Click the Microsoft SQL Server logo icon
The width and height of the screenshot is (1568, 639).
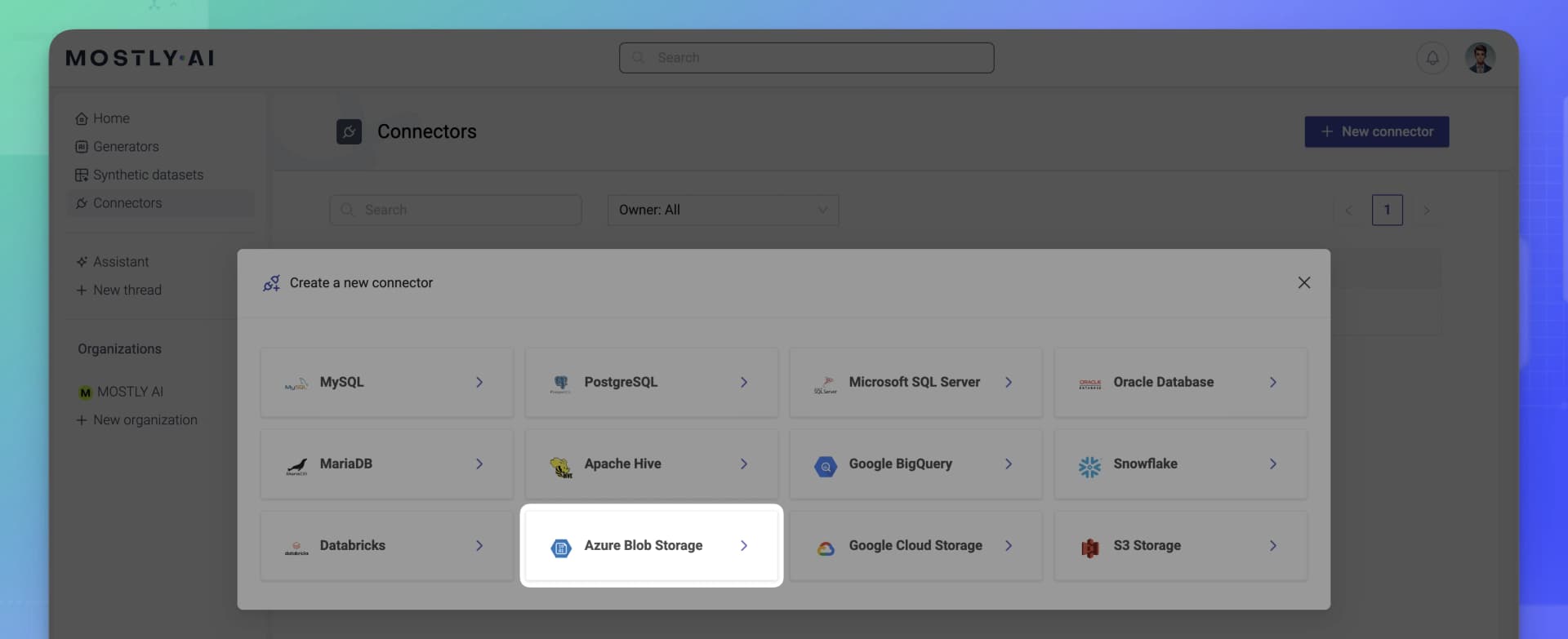826,384
